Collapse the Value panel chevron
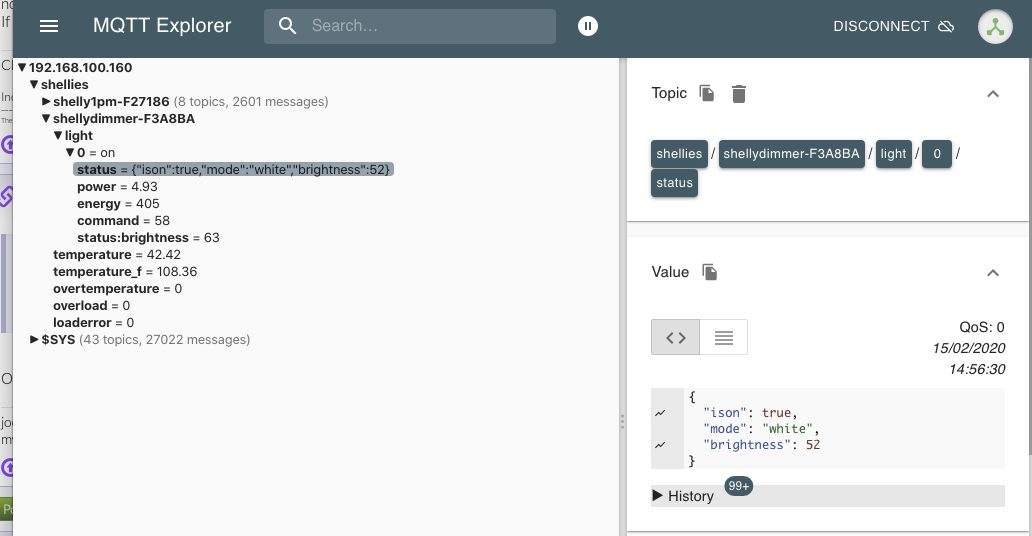 click(x=993, y=273)
